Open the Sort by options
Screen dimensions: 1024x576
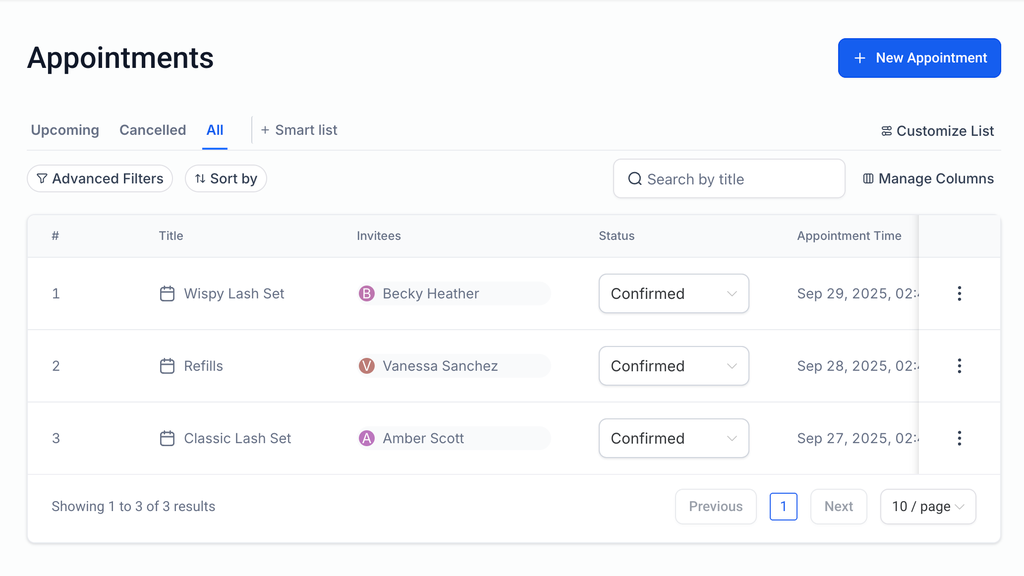pos(226,179)
